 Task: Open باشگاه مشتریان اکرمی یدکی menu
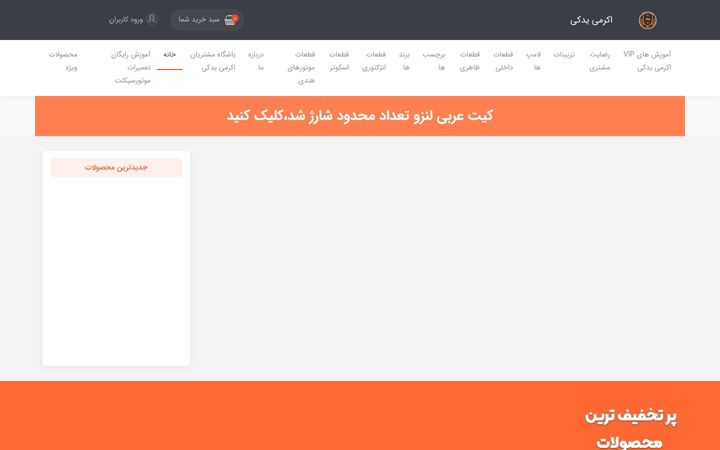pyautogui.click(x=213, y=61)
